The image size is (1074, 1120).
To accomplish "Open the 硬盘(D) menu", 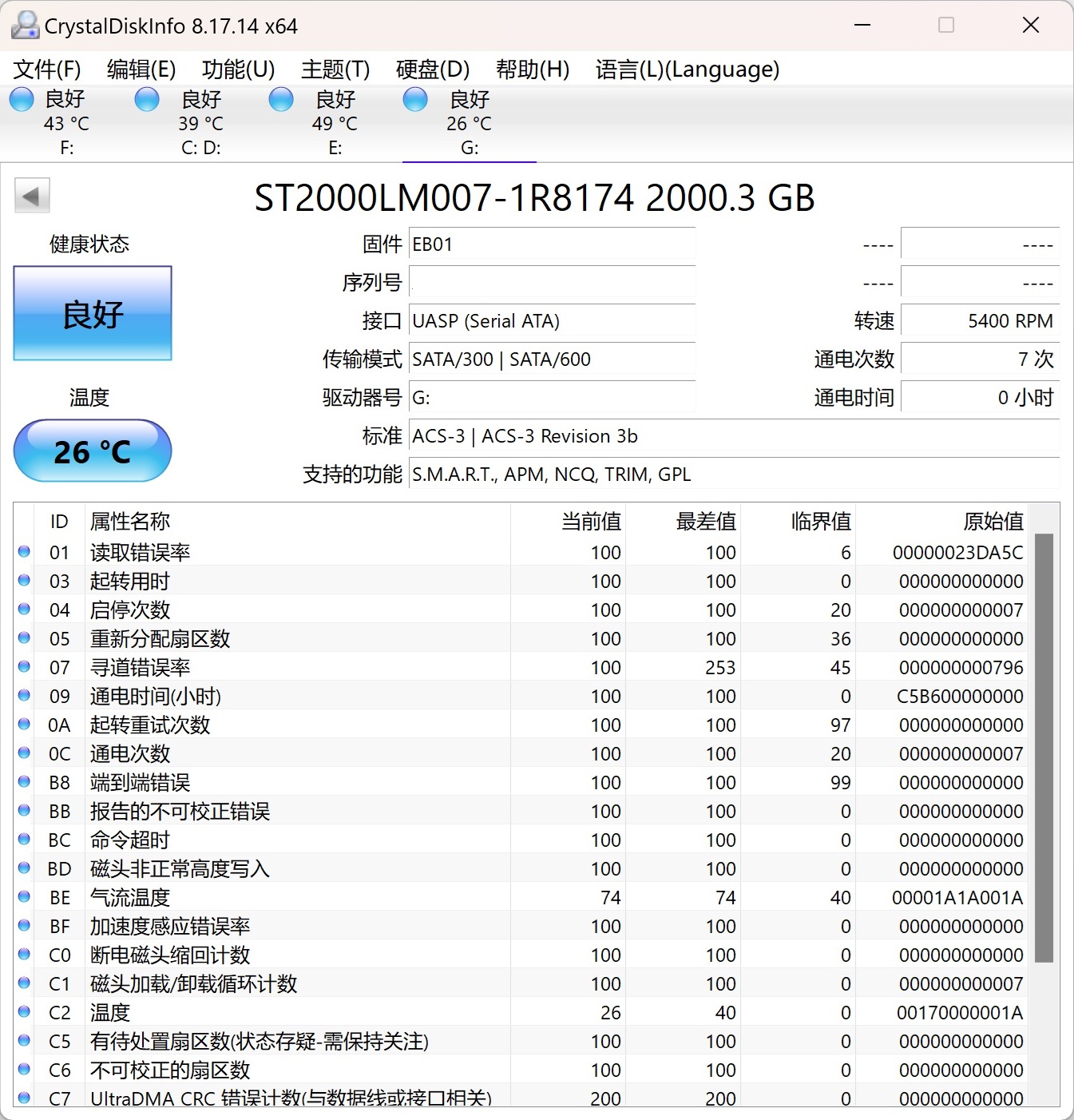I will coord(433,70).
